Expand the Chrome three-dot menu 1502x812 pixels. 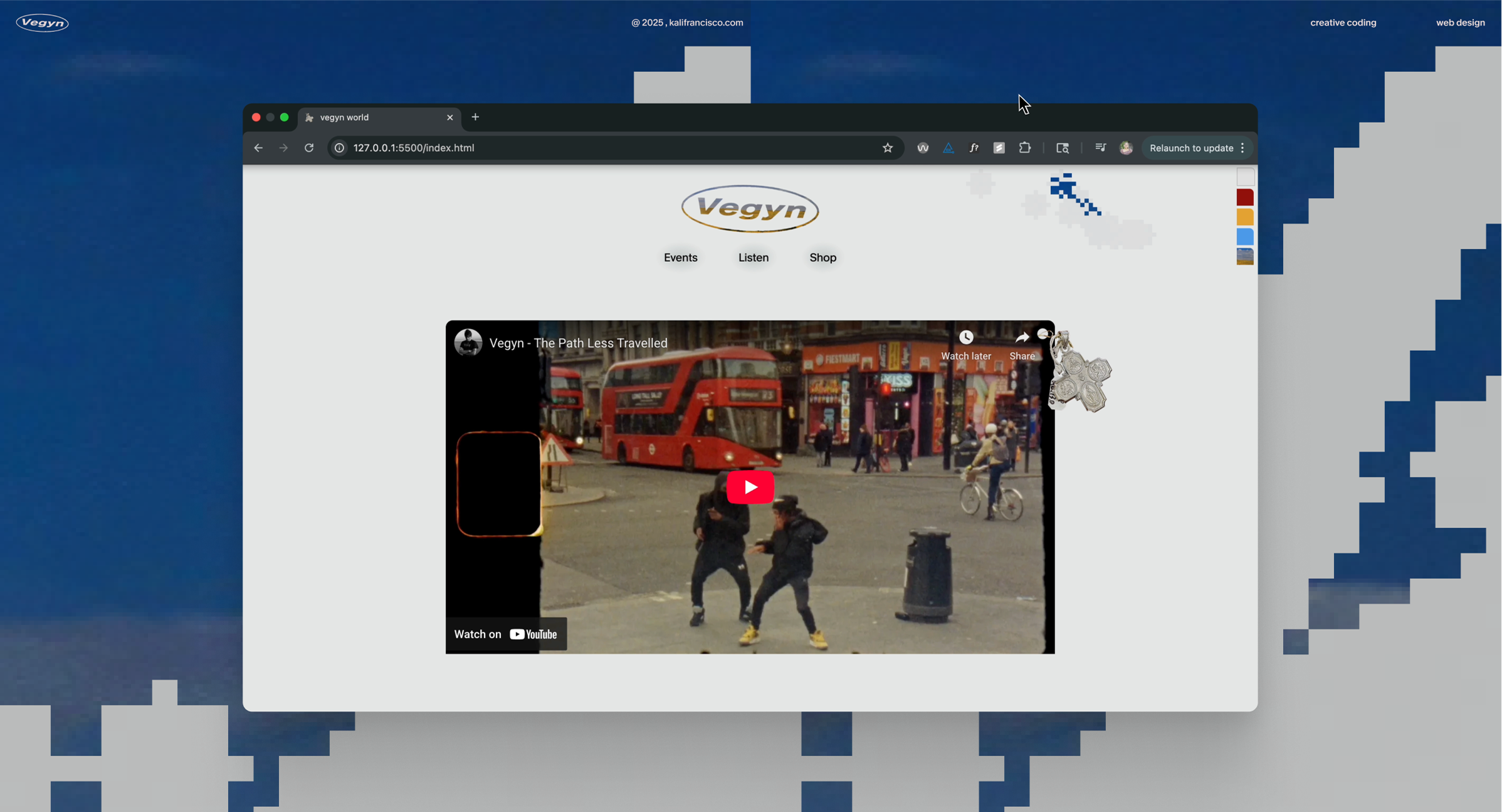(x=1242, y=148)
